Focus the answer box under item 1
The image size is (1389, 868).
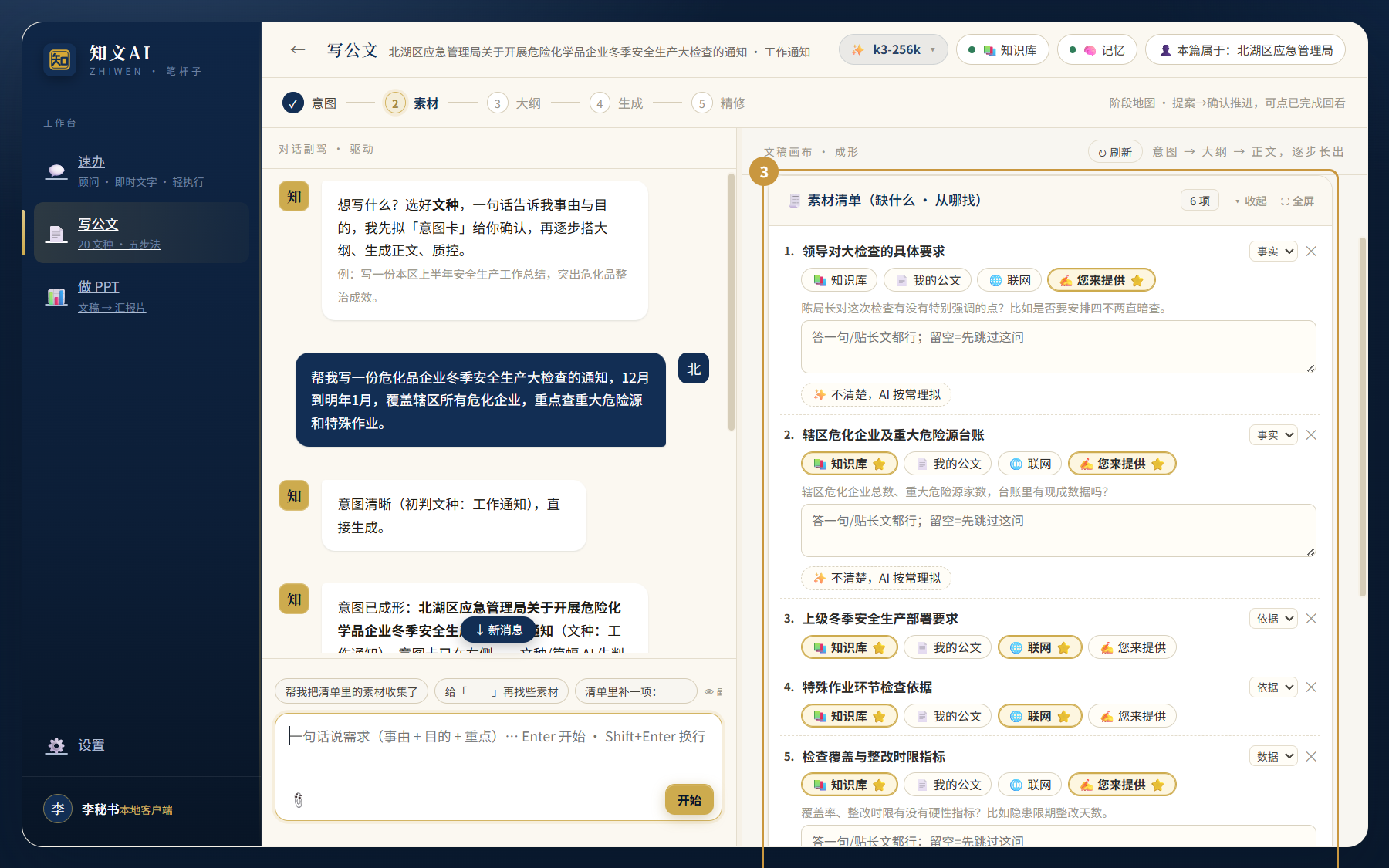(x=1058, y=346)
